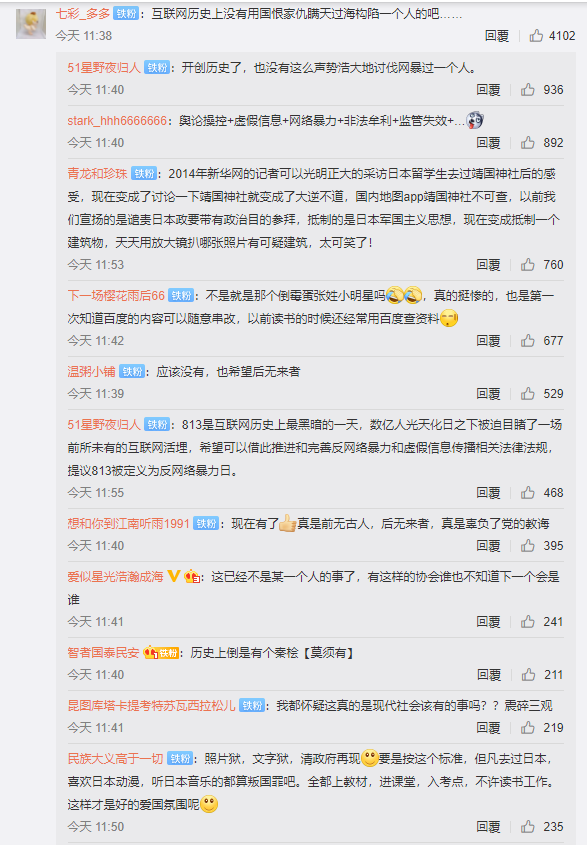Like the top comment with 4102 likes
The height and width of the screenshot is (845, 587).
536,36
